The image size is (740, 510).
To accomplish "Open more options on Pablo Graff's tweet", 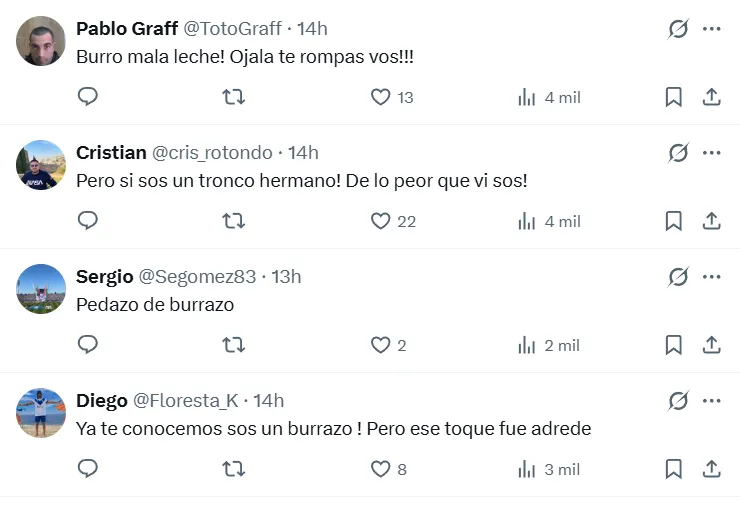I will coord(712,29).
